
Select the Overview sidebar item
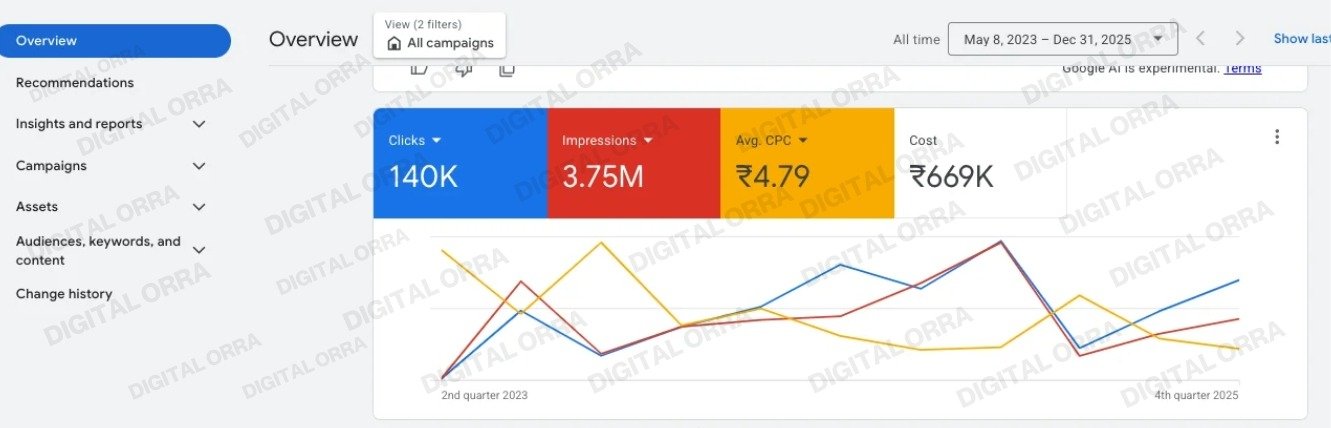tap(115, 41)
